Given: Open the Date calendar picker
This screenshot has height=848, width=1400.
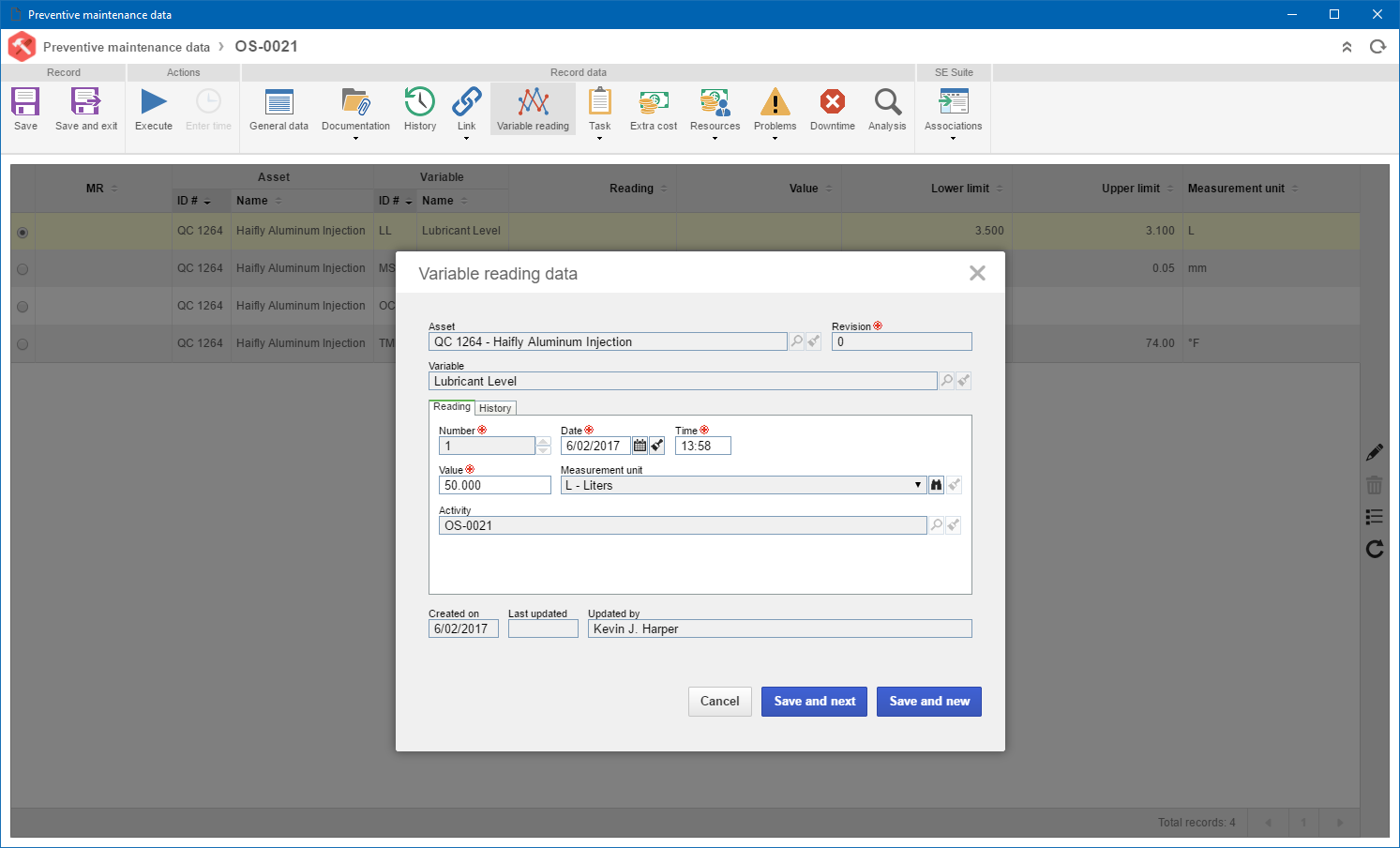Looking at the screenshot, I should (640, 446).
